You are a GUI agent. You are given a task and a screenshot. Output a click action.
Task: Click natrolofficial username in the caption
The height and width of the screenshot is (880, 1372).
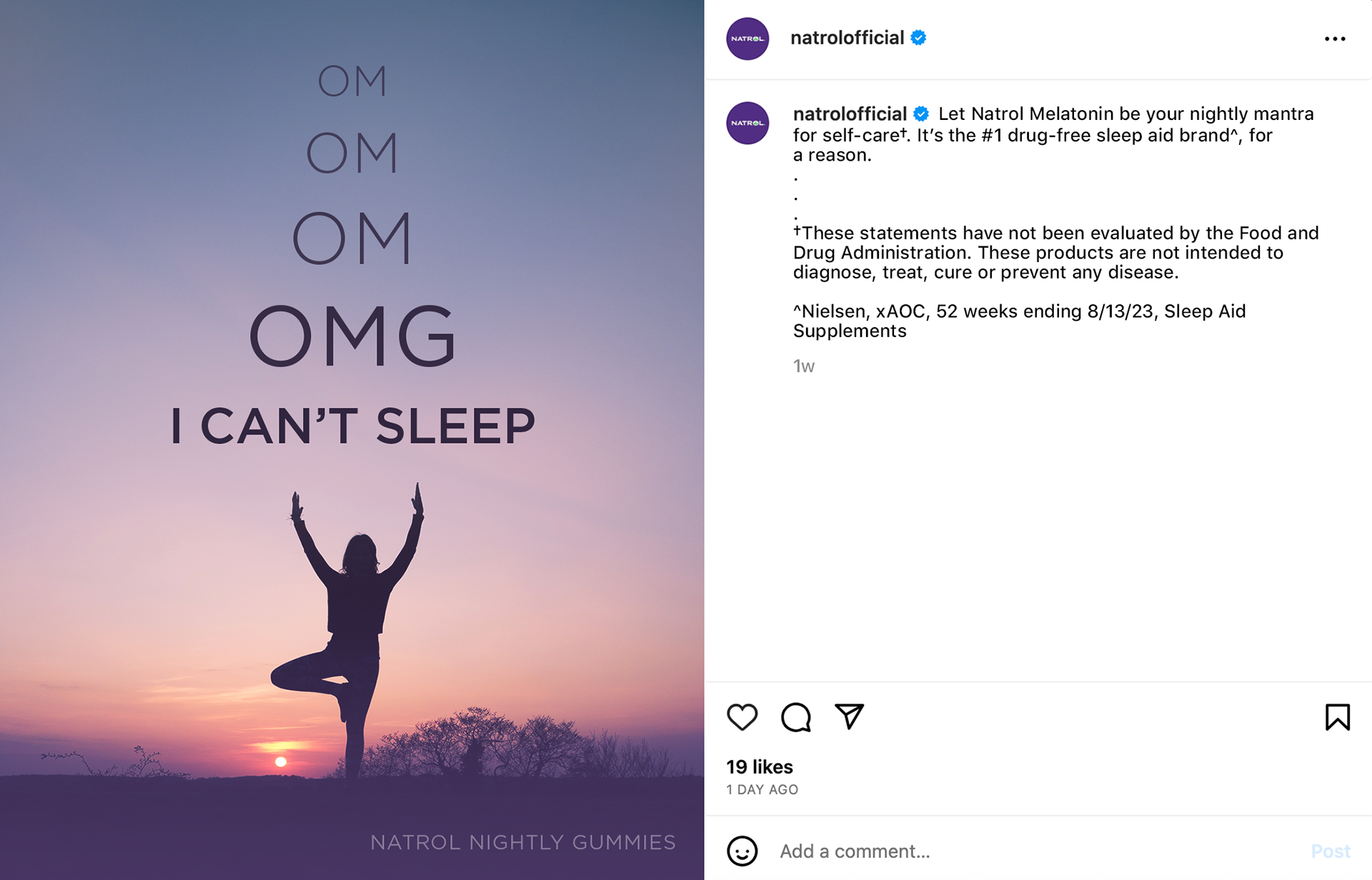850,114
